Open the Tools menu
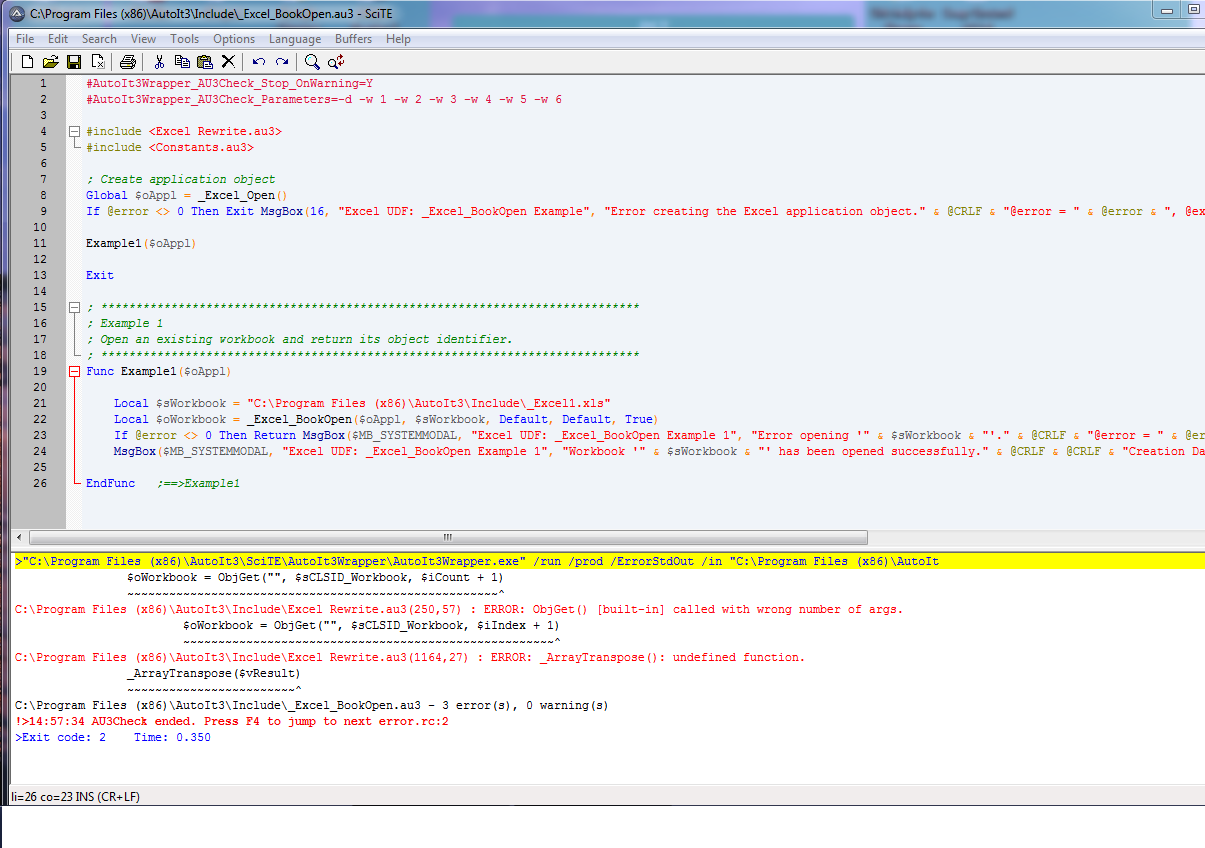The image size is (1205, 848). [184, 39]
